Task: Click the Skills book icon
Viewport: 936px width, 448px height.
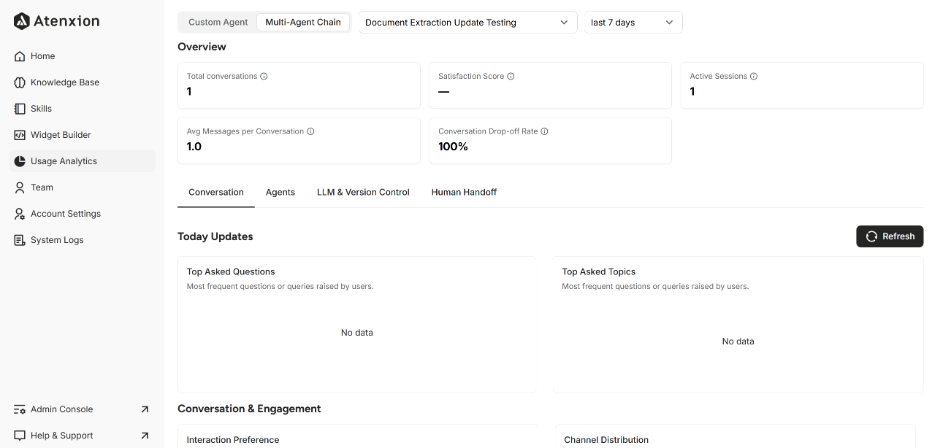Action: (19, 109)
